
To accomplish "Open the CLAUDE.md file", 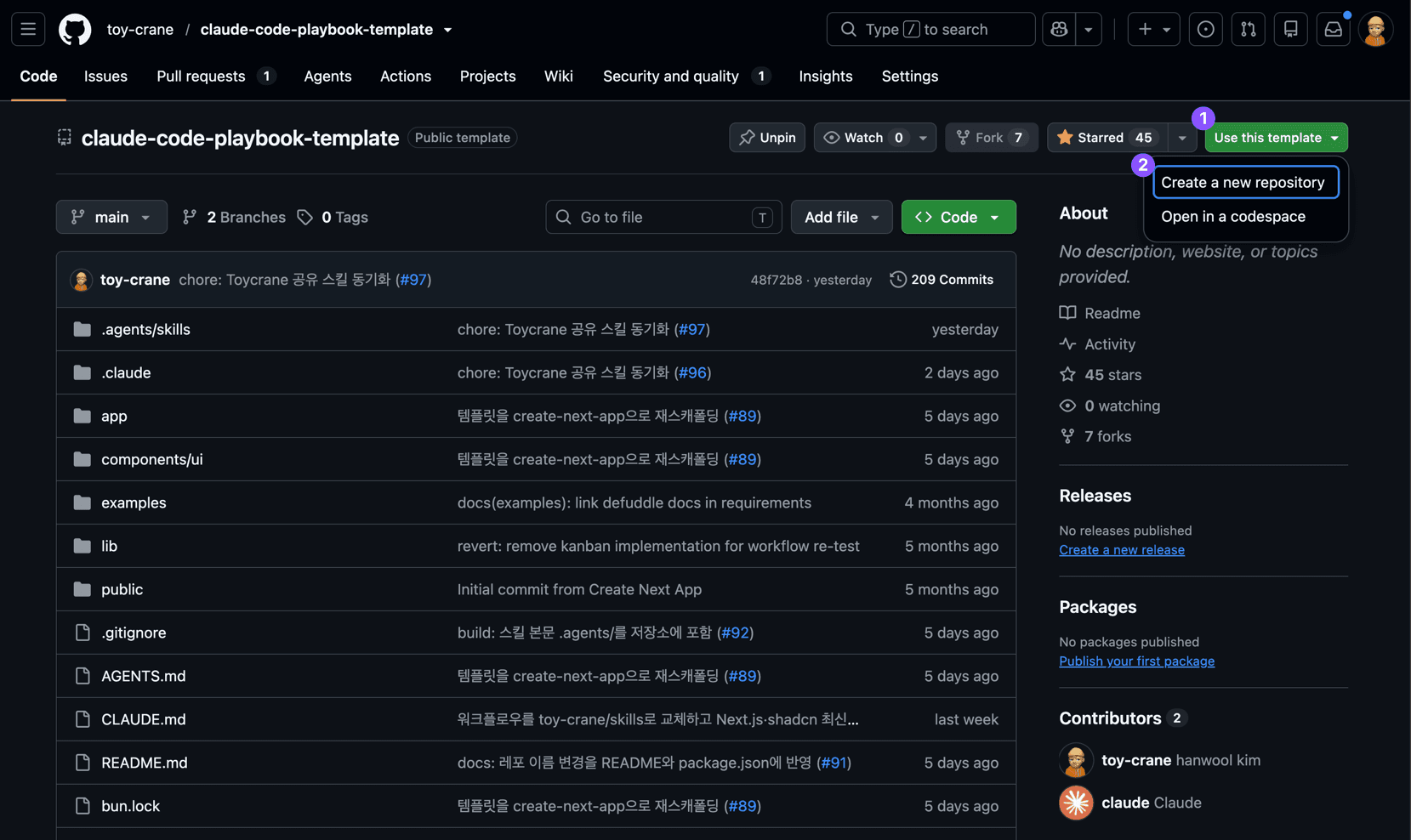I will point(143,719).
